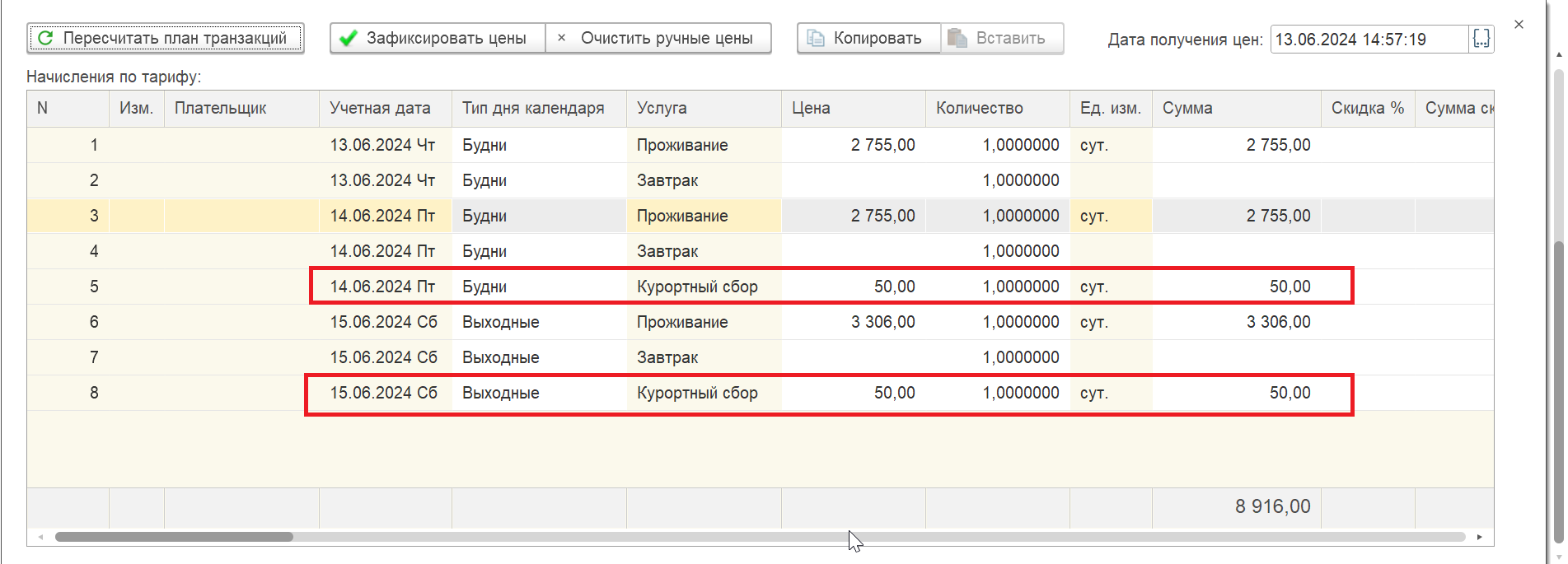Image resolution: width=1568 pixels, height=564 pixels.
Task: Click the Тип дня календаря column header
Action: pos(540,109)
